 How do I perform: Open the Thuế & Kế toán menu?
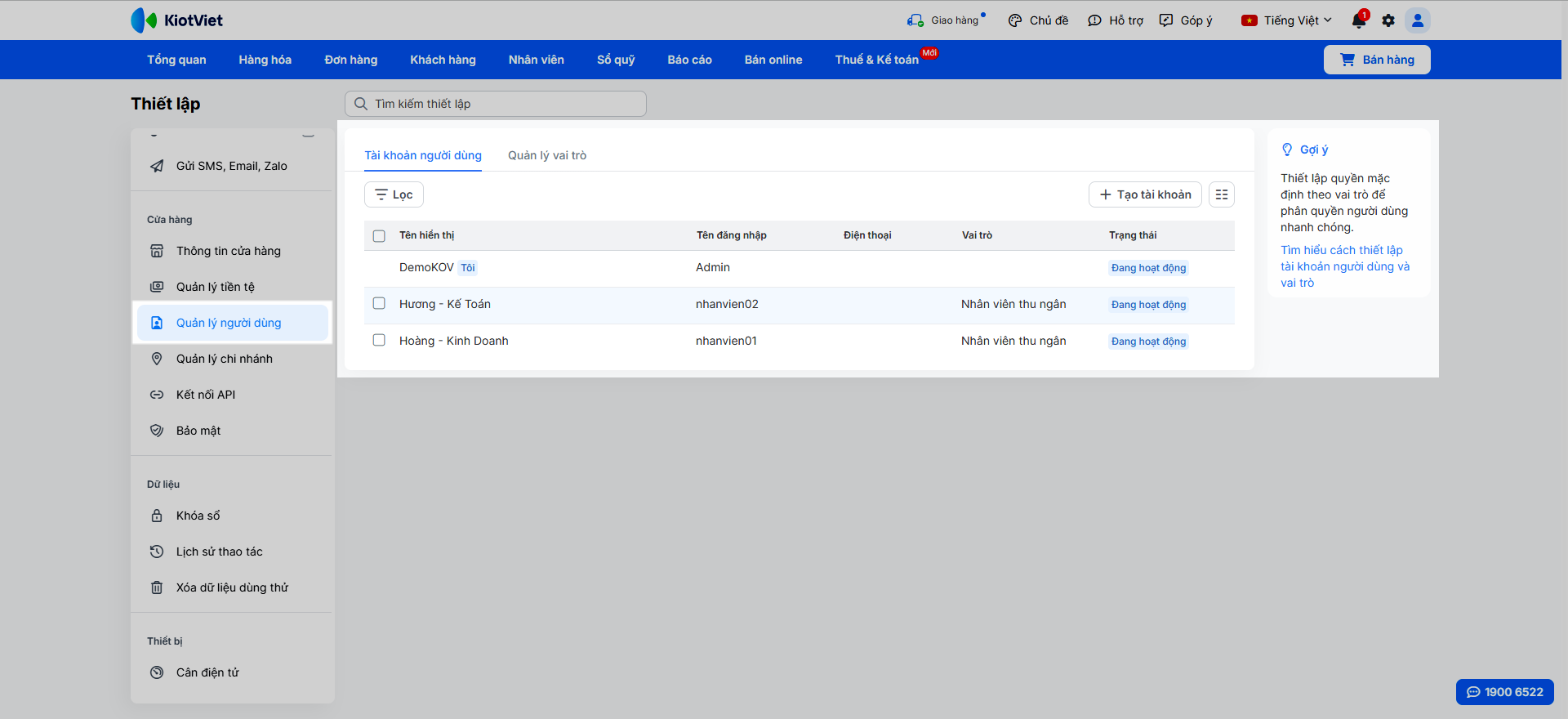[x=877, y=60]
